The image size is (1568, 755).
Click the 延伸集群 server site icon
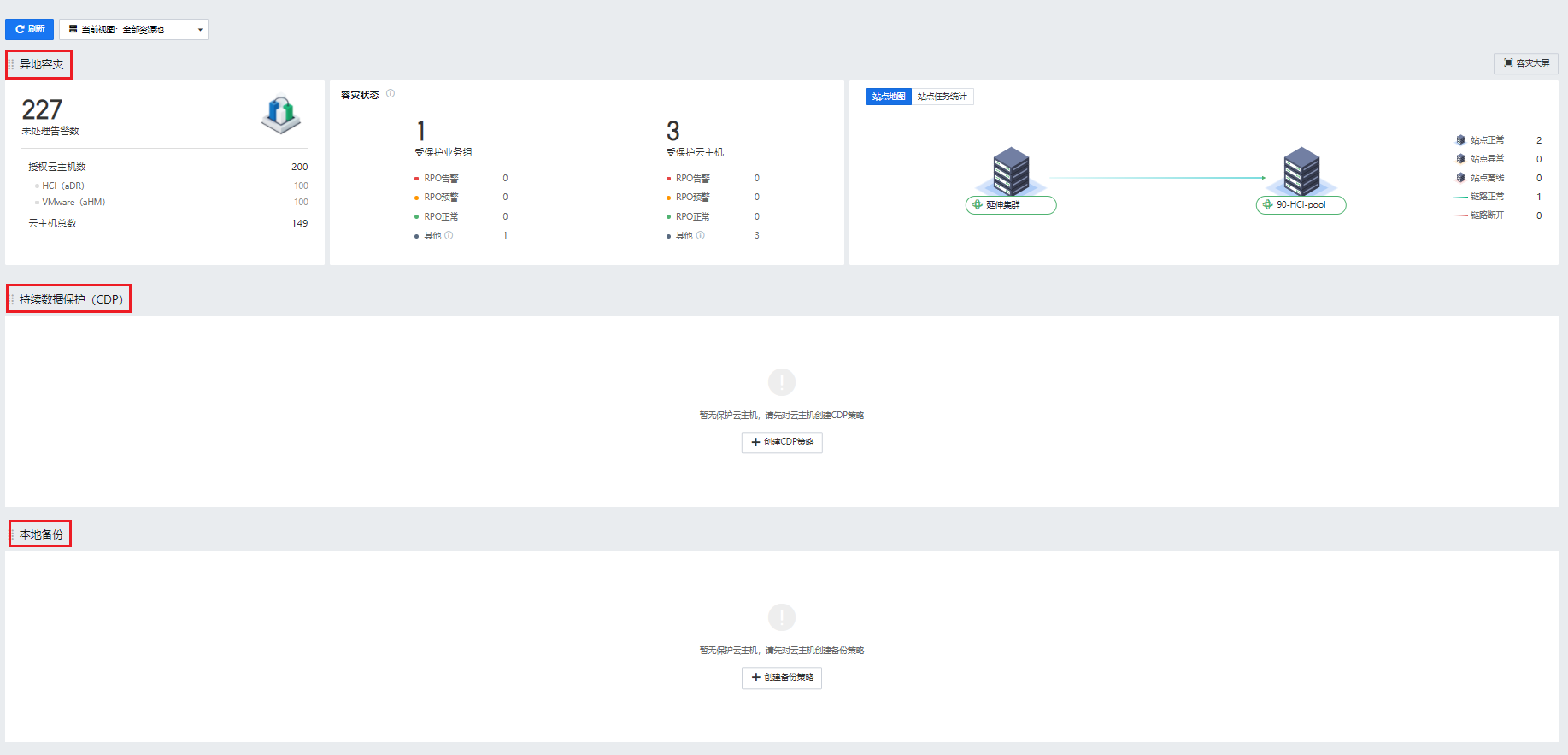pyautogui.click(x=1011, y=170)
